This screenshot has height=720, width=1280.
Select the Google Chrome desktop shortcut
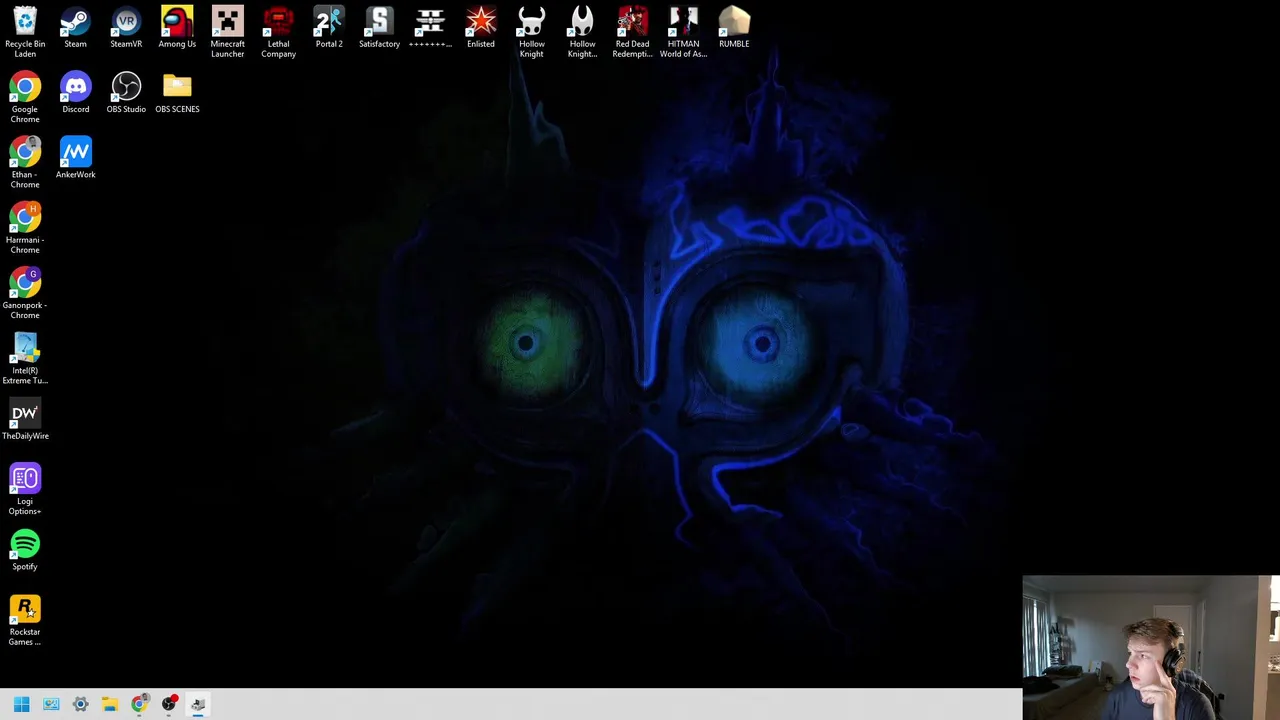[25, 97]
